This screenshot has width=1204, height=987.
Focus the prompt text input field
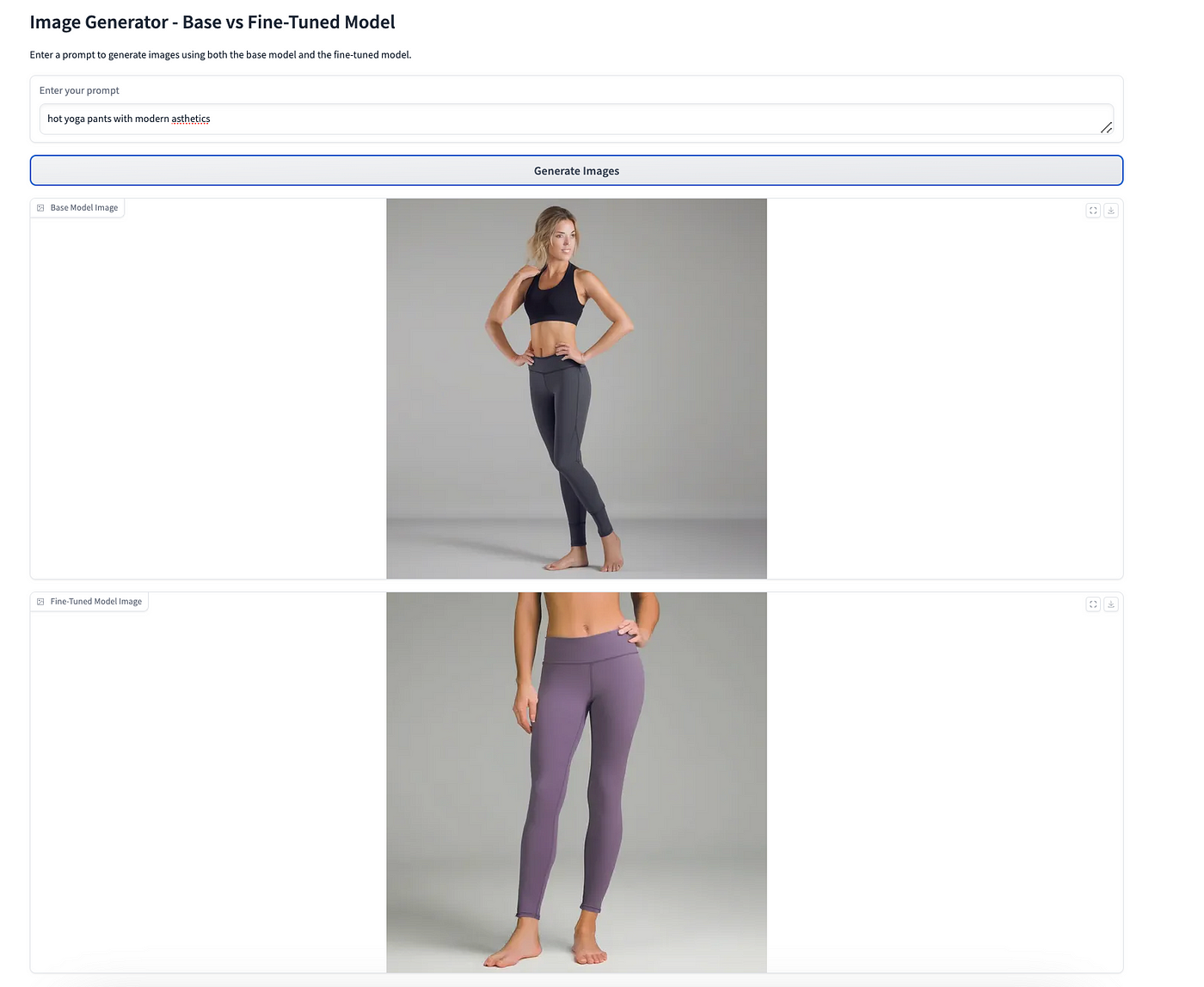pos(576,120)
